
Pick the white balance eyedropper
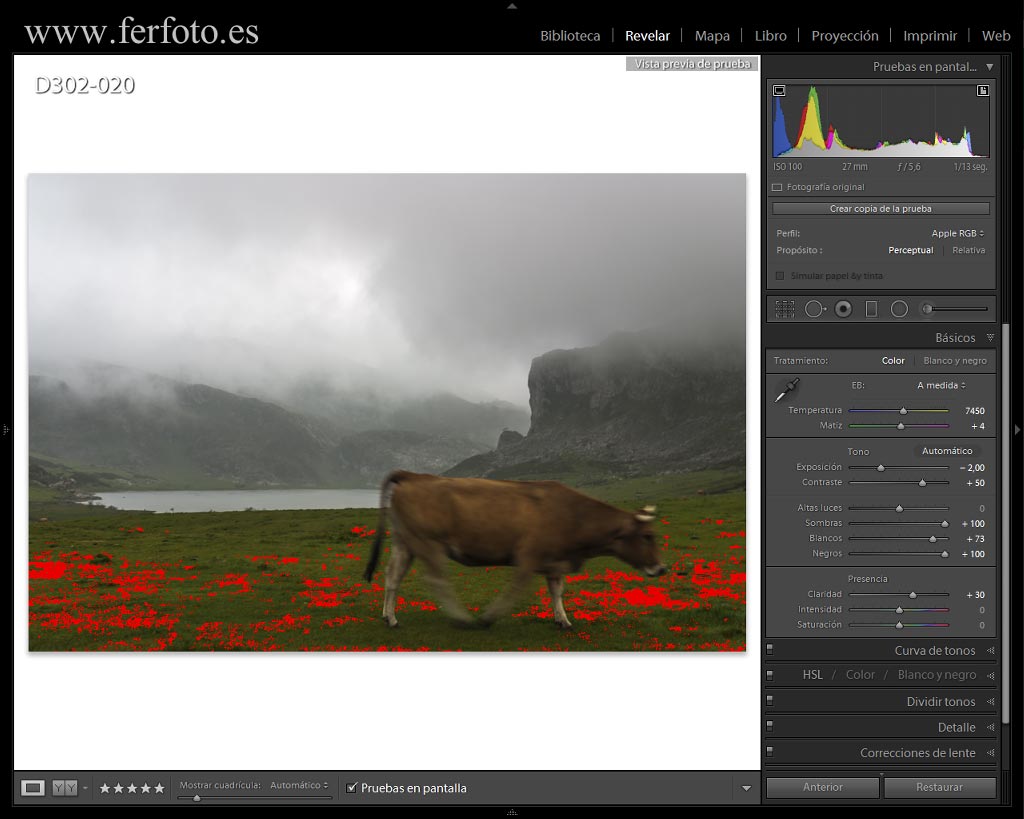pos(787,390)
